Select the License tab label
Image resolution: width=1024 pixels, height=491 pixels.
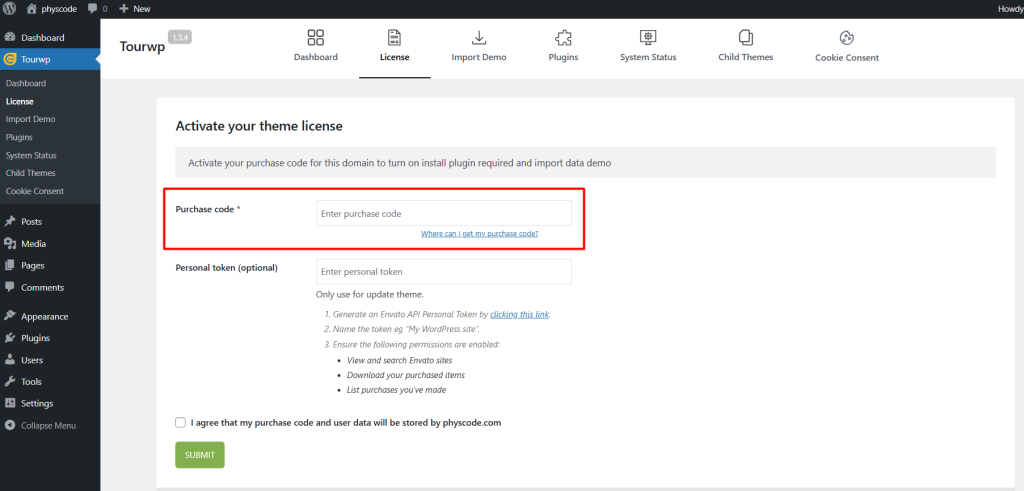(x=394, y=57)
